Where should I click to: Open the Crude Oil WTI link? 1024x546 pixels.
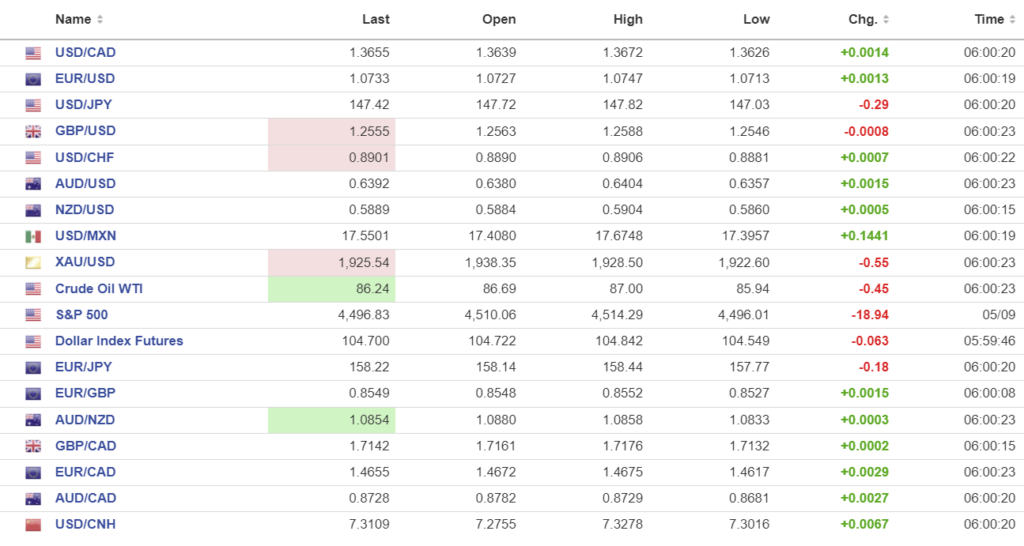(x=99, y=288)
